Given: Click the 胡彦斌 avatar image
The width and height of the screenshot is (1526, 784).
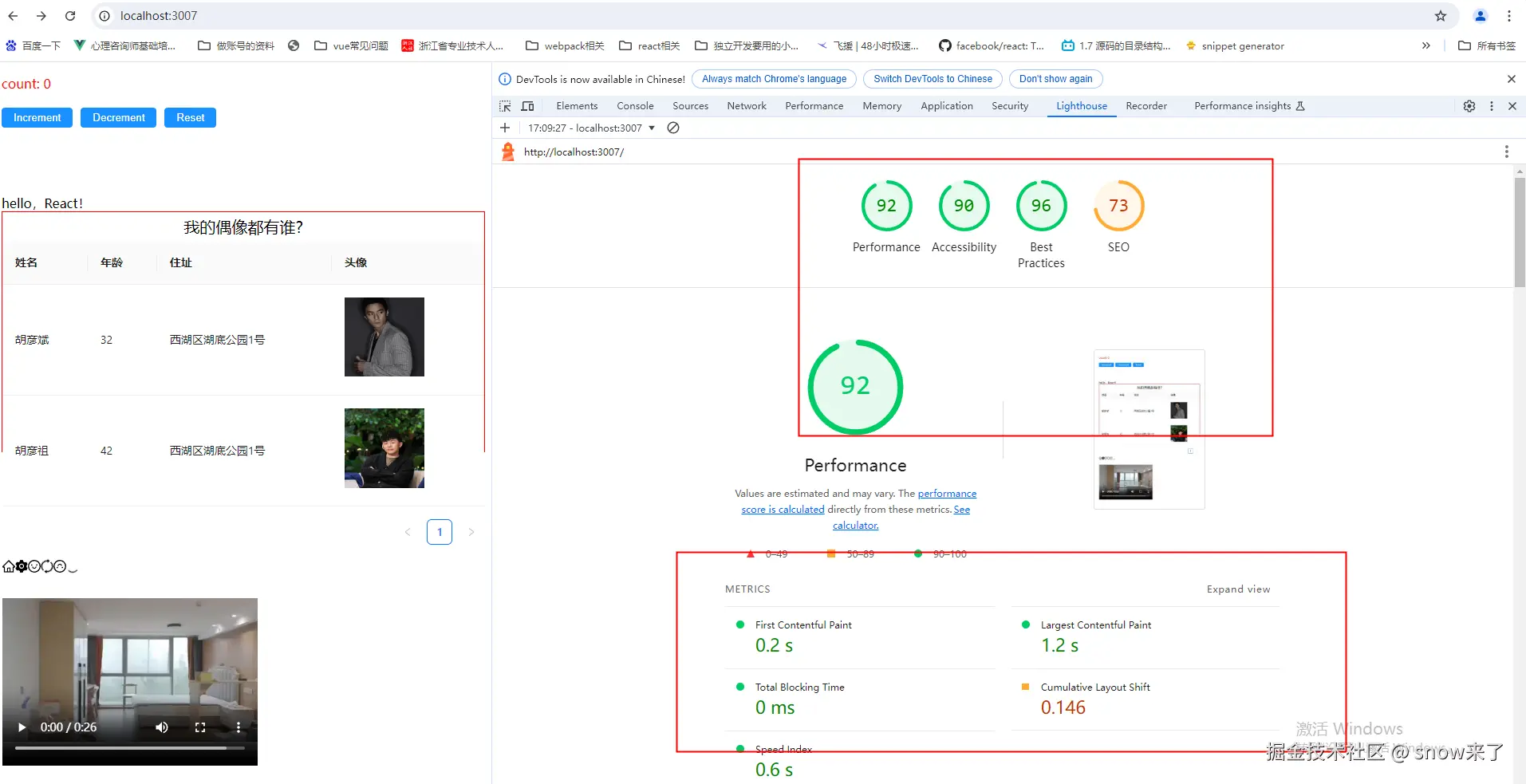Looking at the screenshot, I should tap(384, 337).
